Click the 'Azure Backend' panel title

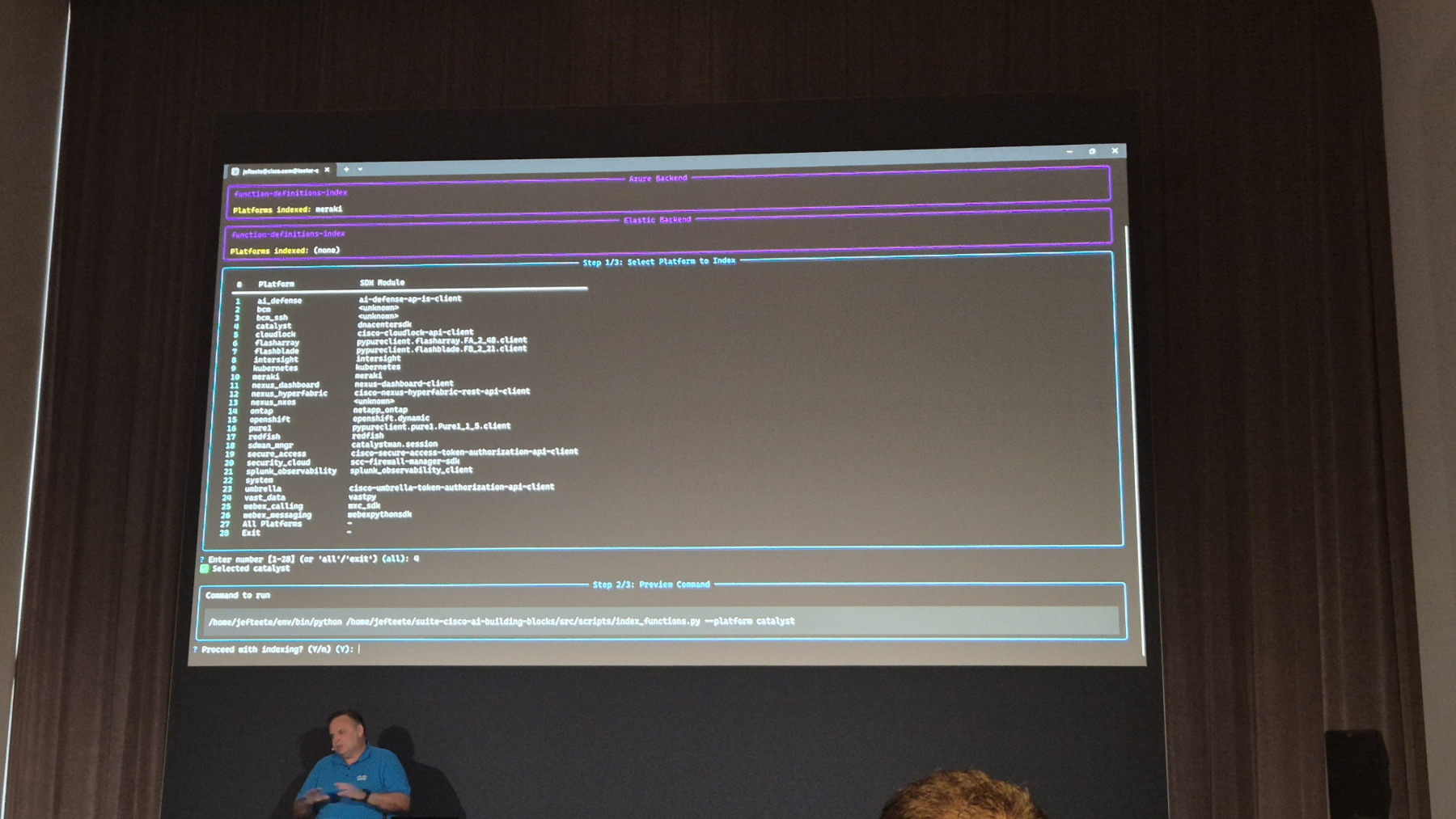(x=658, y=179)
